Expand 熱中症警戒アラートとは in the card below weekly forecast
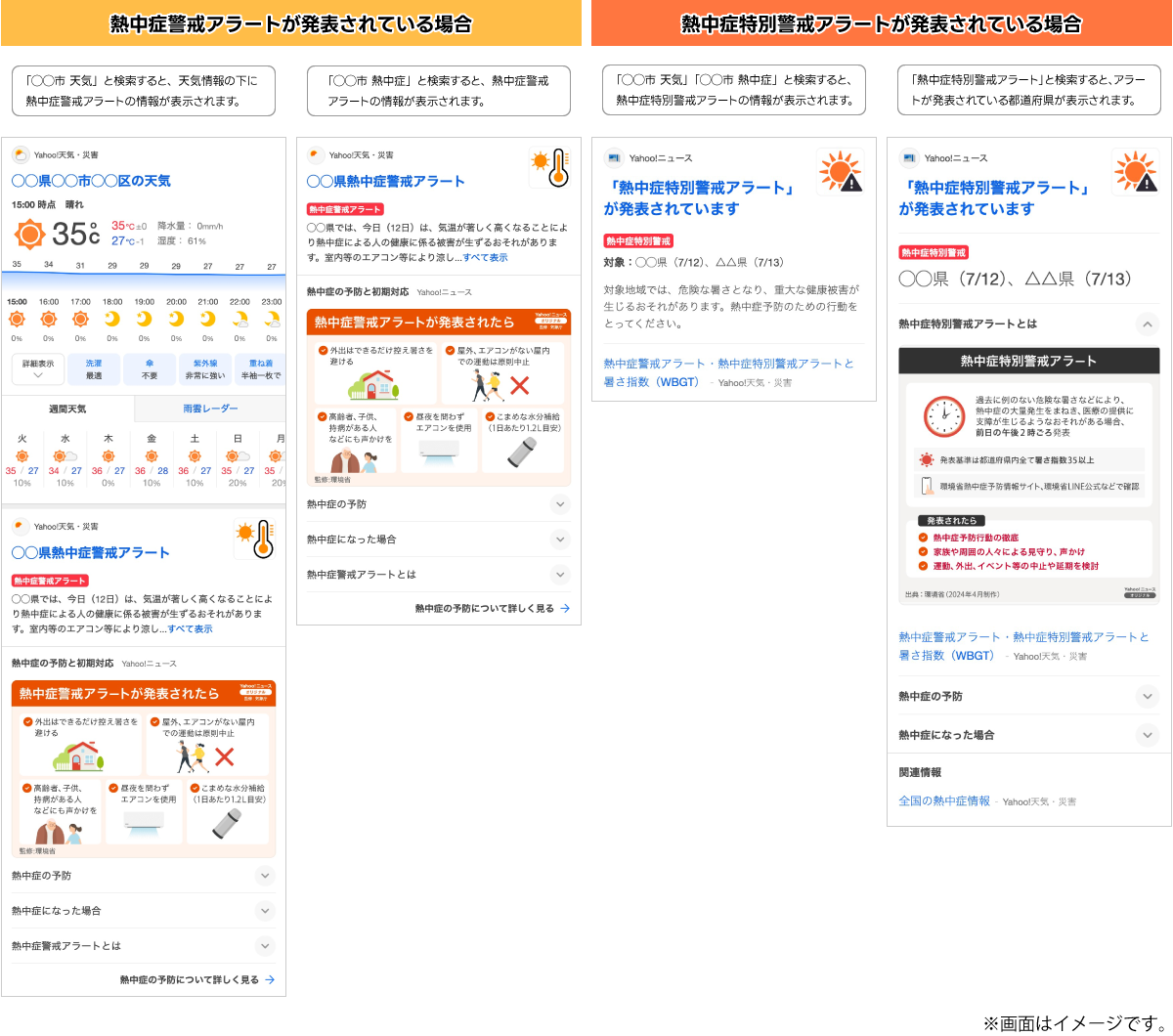Viewport: 1173px width, 1036px height. click(x=144, y=946)
